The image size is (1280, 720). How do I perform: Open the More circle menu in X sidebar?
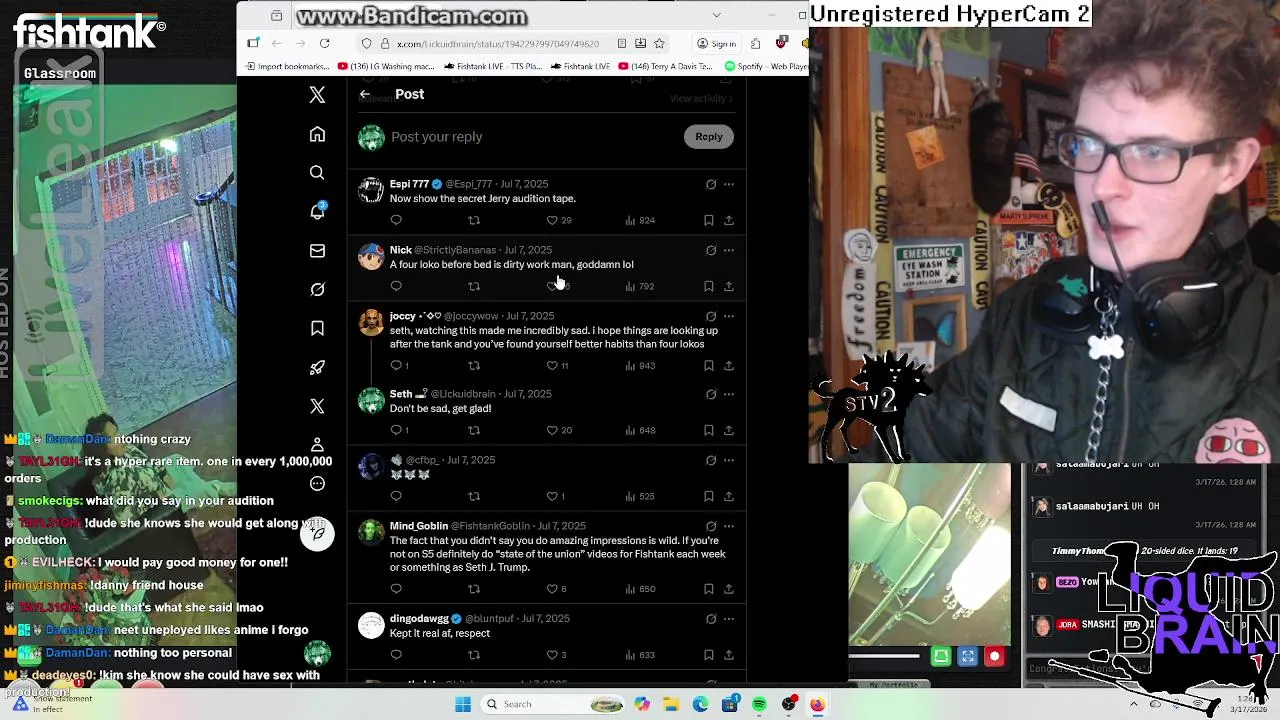tap(317, 483)
